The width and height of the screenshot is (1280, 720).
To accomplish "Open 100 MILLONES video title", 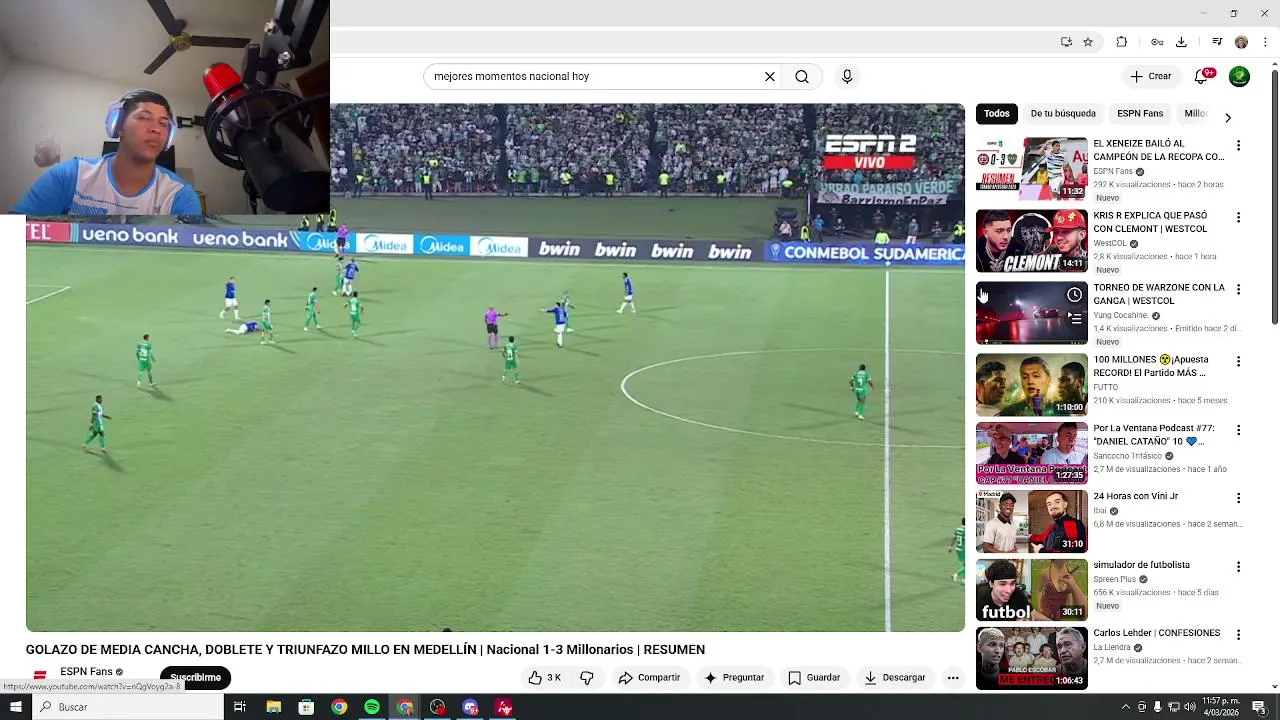I will [x=1151, y=366].
